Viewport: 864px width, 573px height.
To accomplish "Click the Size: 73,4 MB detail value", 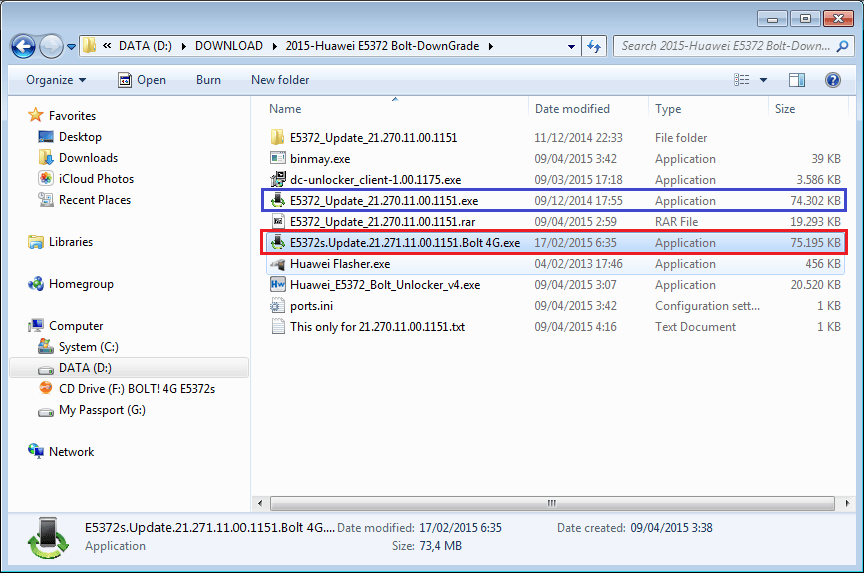I will click(x=440, y=545).
